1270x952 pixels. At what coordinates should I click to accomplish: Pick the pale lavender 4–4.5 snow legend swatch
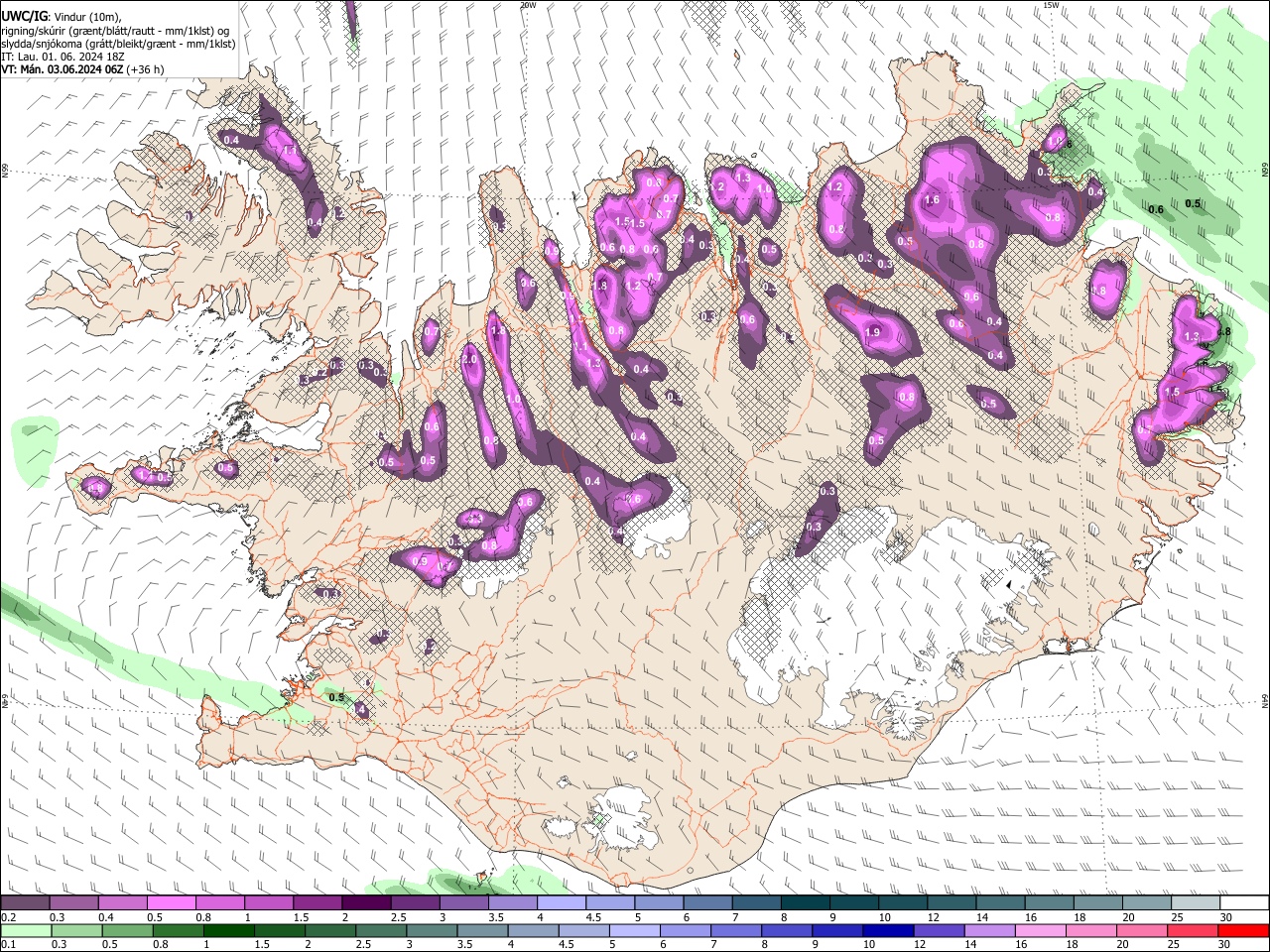[562, 903]
